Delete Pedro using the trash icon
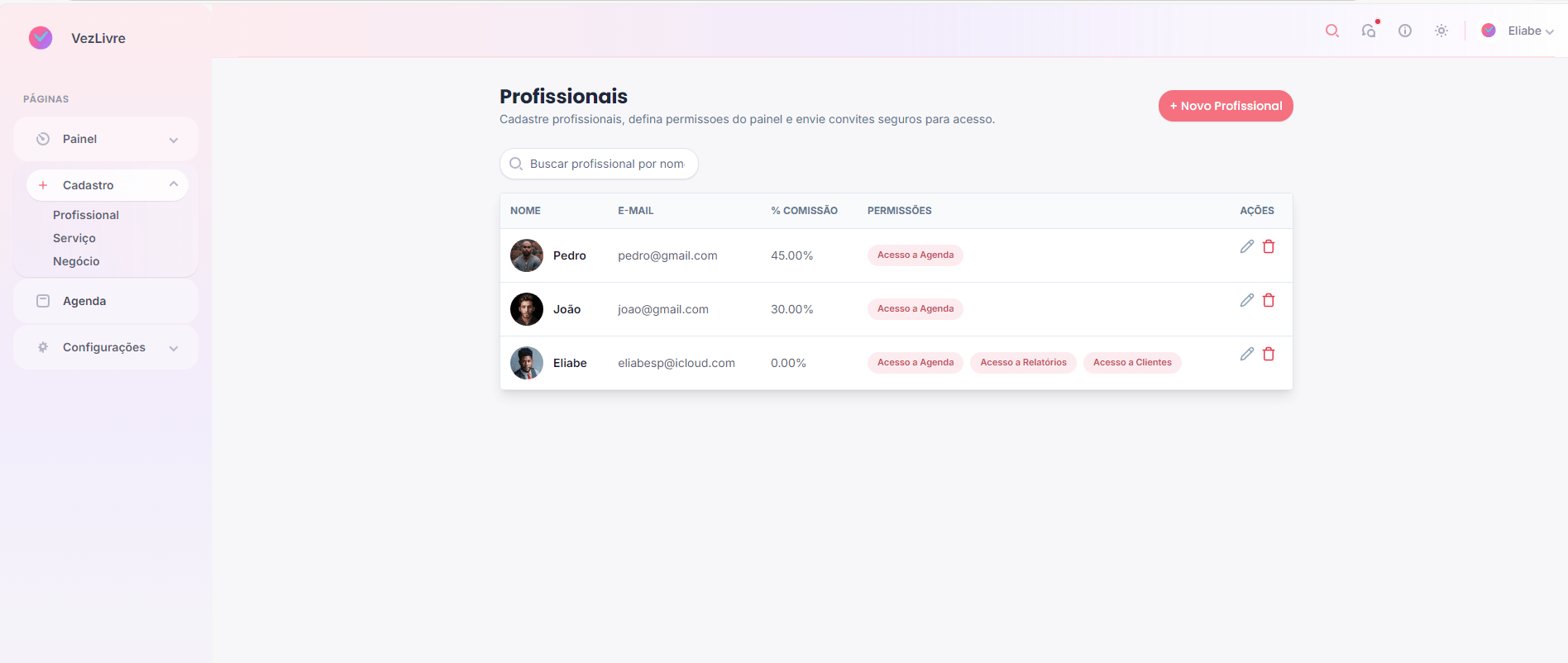 [x=1269, y=246]
